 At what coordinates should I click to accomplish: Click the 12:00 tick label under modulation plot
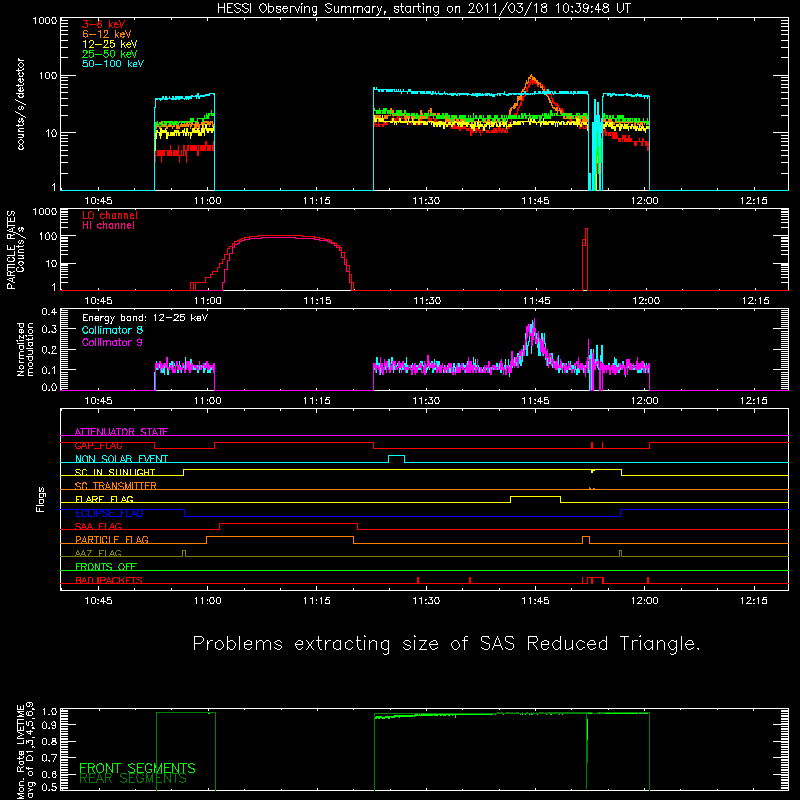pos(644,401)
